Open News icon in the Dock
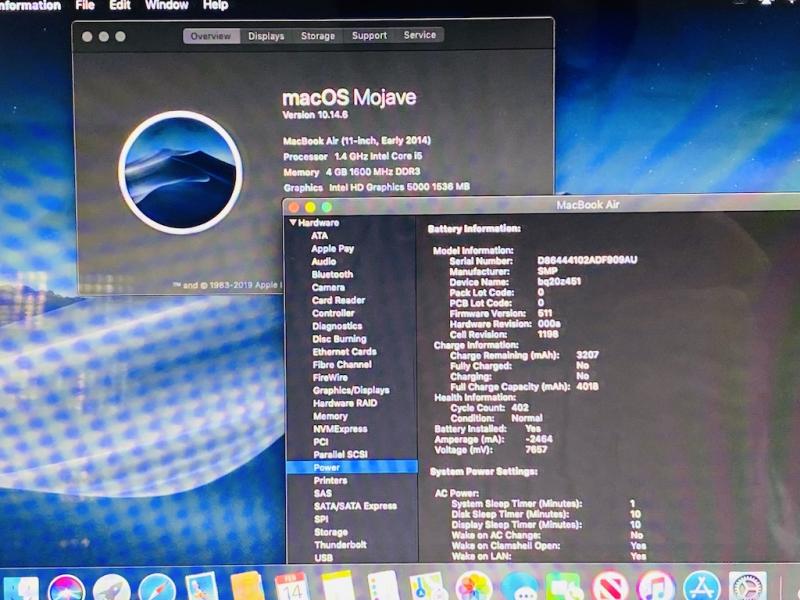 point(610,587)
